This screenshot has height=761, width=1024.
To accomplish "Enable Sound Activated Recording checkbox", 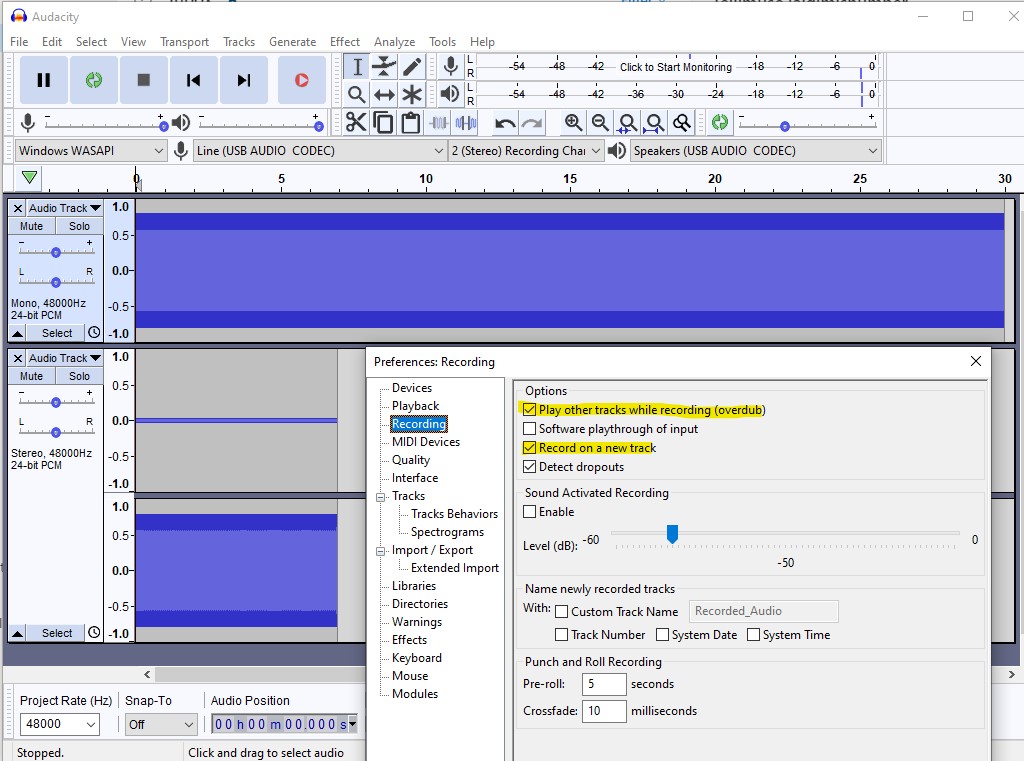I will tap(530, 511).
